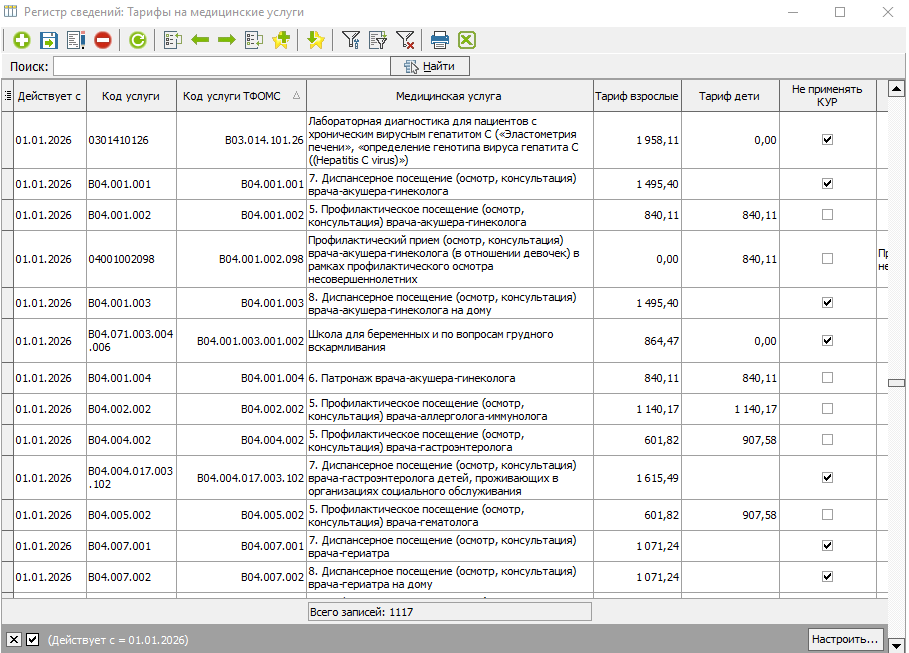Click the green left arrow toolbar icon
The width and height of the screenshot is (909, 653).
200,40
